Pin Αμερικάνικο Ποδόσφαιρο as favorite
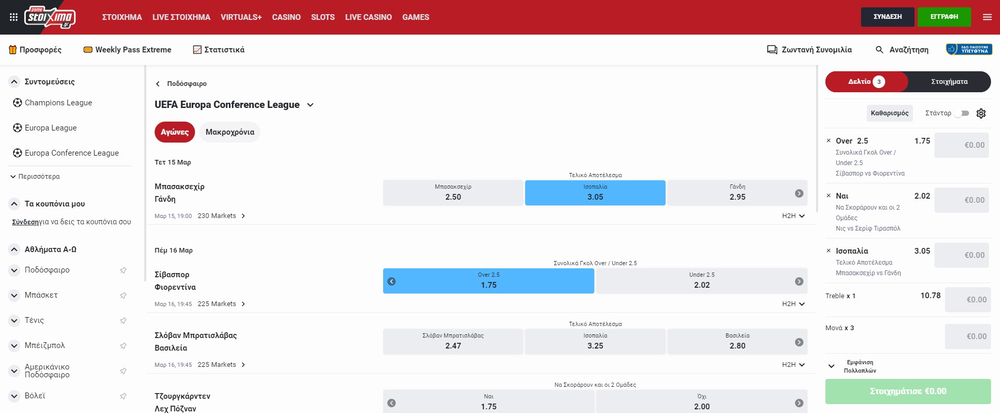1000x413 pixels. pos(123,371)
